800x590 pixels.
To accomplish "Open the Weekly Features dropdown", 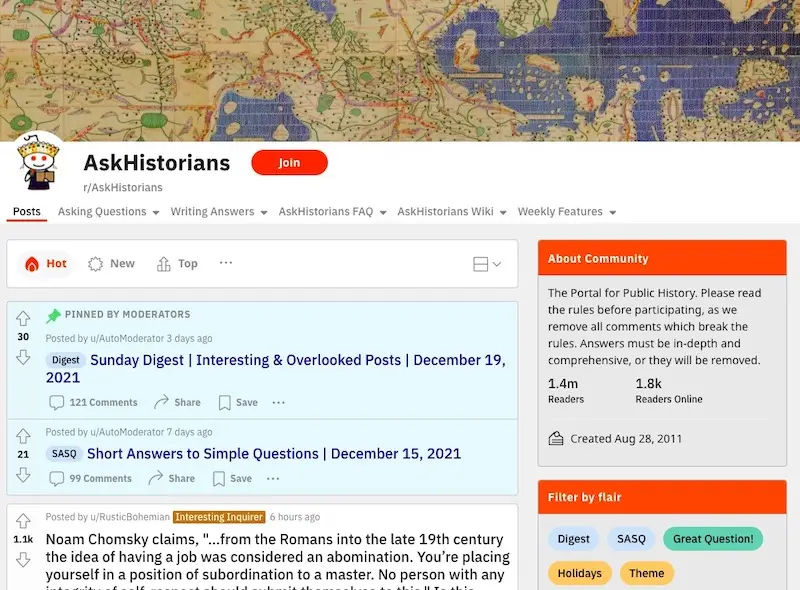I will point(567,211).
